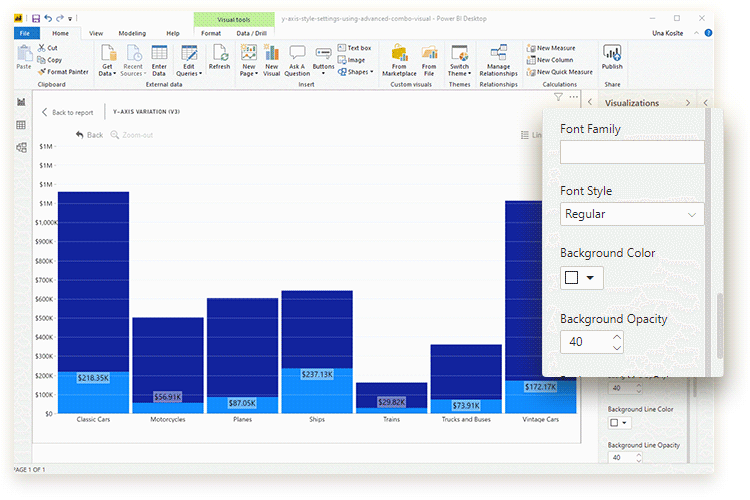Screen dimensions: 750x500
Task: Select the Help ribbon tab
Action: point(173,33)
